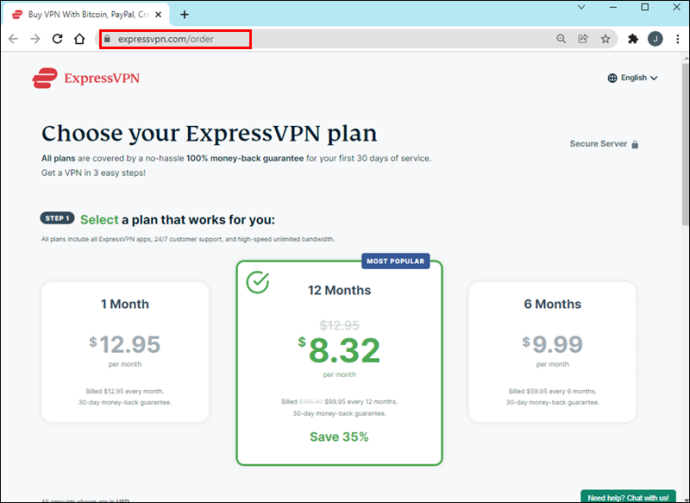Click the share page icon
This screenshot has height=503, width=690.
583,39
